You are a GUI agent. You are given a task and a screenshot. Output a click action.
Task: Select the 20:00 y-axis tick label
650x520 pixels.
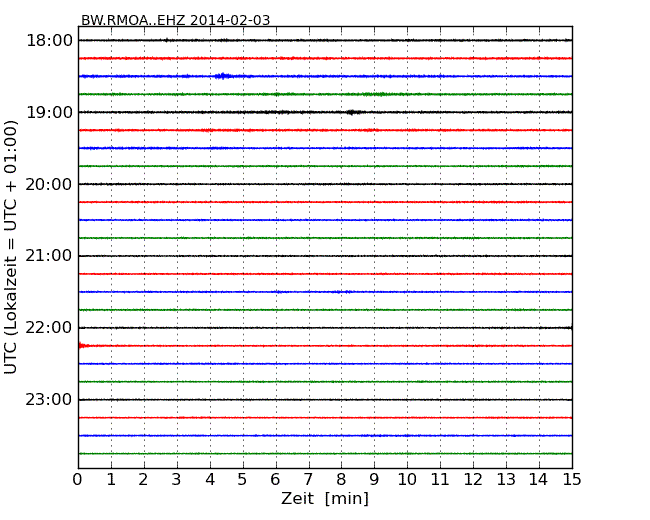(x=48, y=184)
